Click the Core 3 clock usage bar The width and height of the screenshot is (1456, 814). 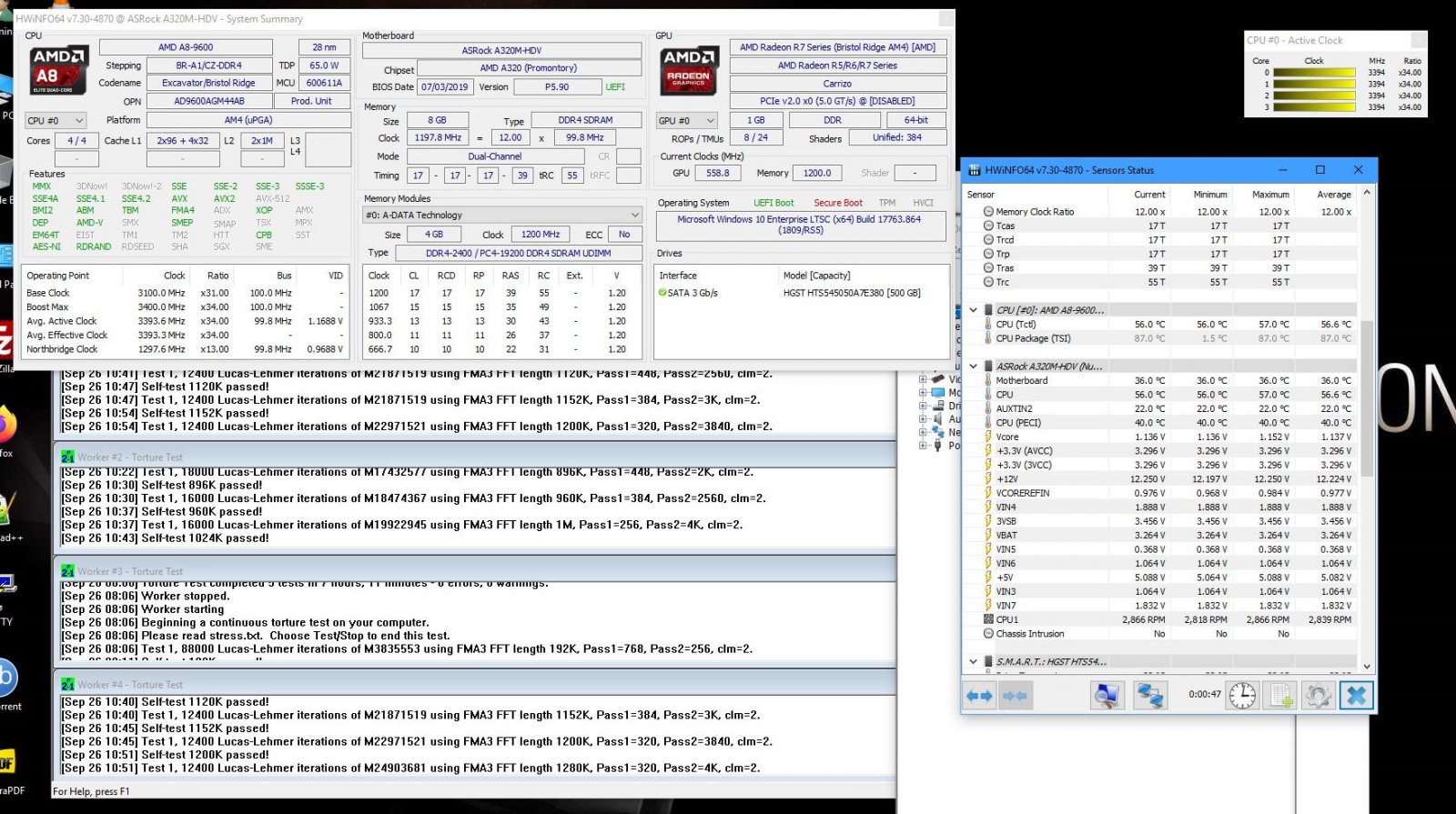pos(1314,107)
